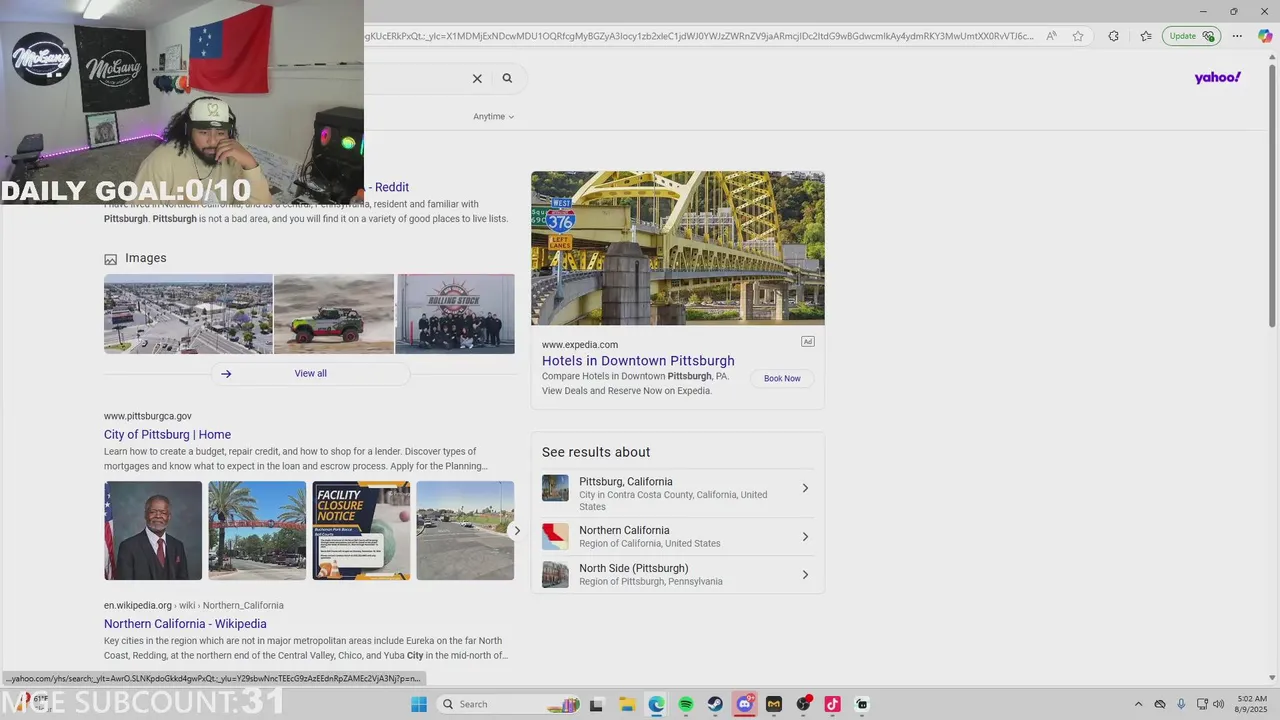Open the clock showing 5:02 AM

click(x=1252, y=704)
